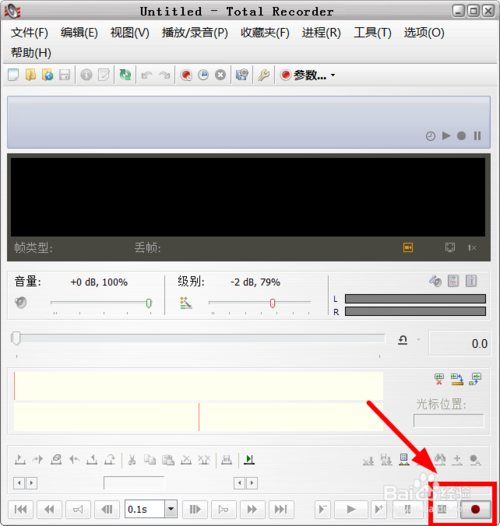Open the 工具(T) menu
Screen dimensions: 500x526
coord(372,33)
